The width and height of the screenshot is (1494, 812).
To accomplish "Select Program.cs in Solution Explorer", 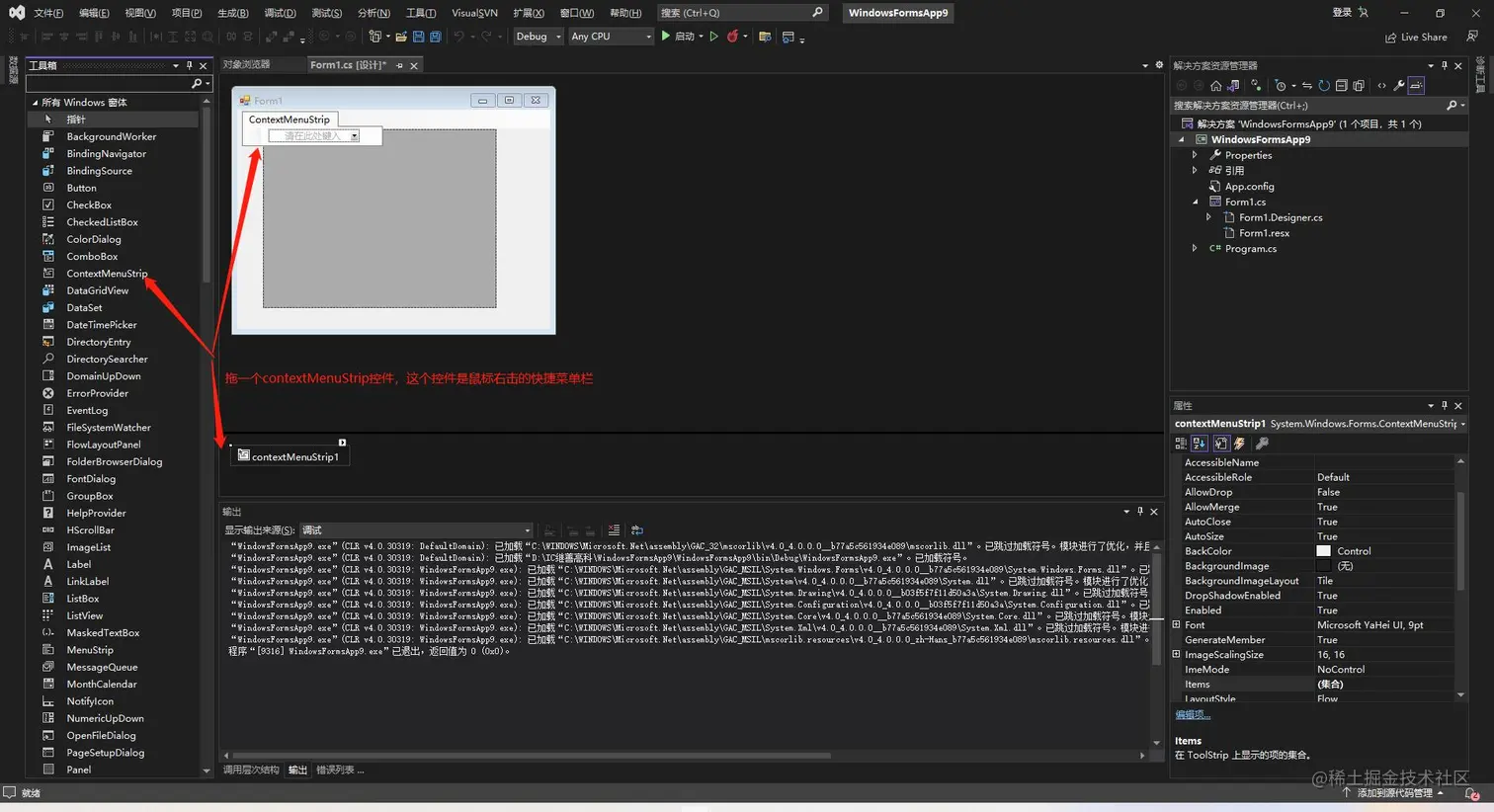I will [1250, 249].
